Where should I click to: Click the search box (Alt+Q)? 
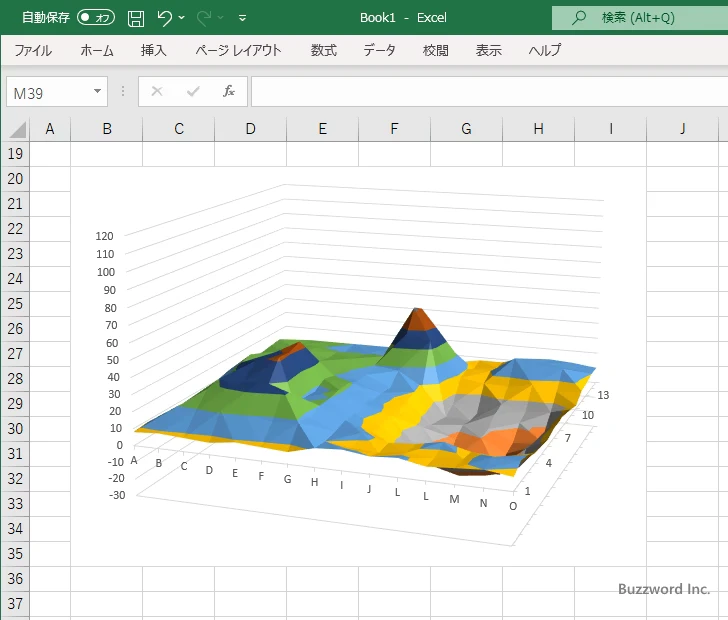[640, 18]
